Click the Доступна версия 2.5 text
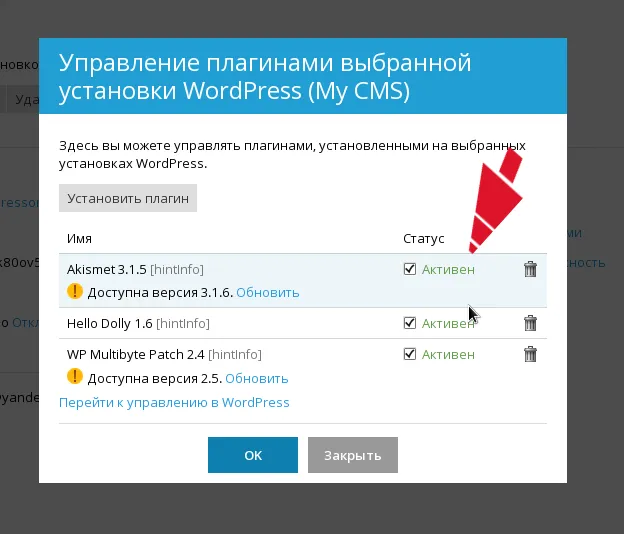This screenshot has width=624, height=534. pyautogui.click(x=155, y=378)
